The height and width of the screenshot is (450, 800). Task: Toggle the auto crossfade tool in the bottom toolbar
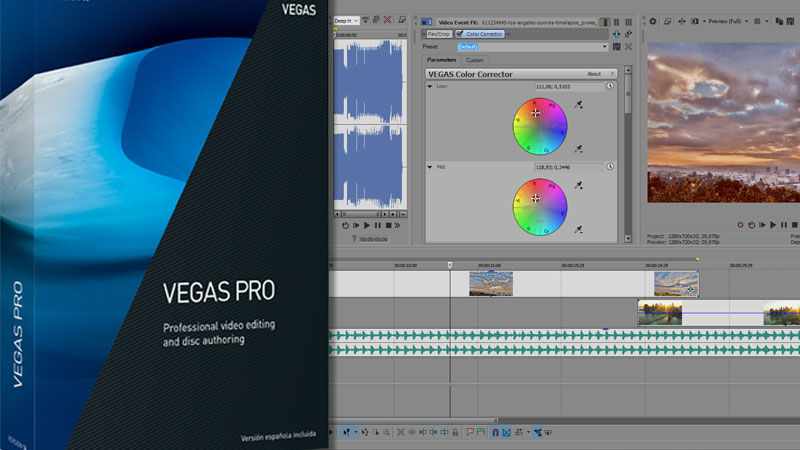(506, 432)
